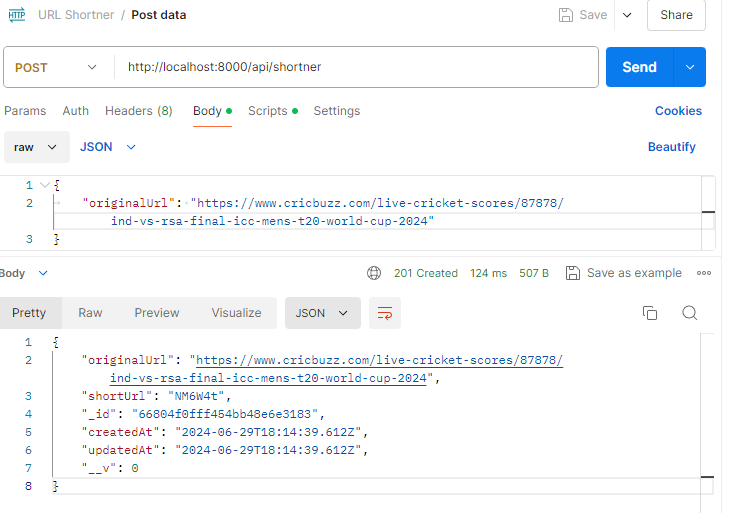The image size is (729, 513).
Task: Copy the response body with copy icon
Action: pyautogui.click(x=650, y=313)
